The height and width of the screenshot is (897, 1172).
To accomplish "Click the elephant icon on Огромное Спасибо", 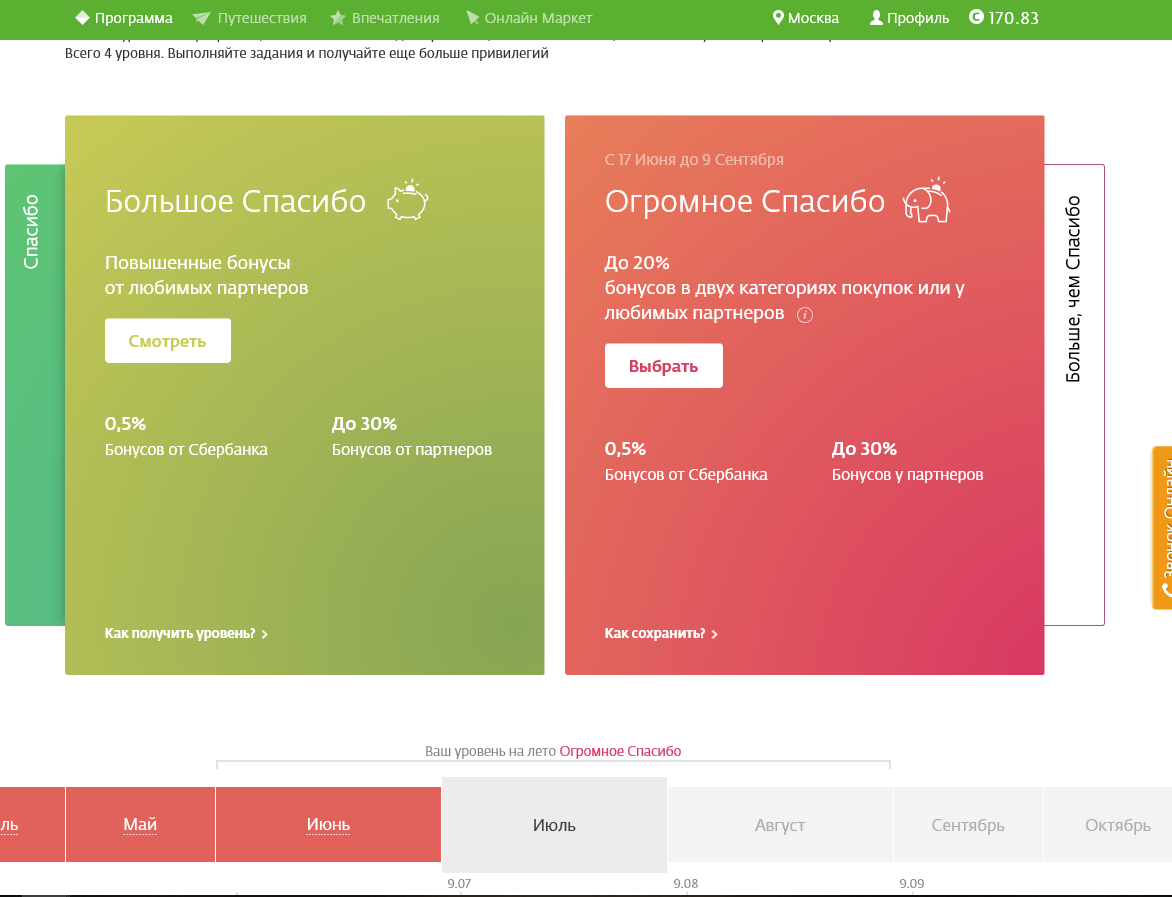I will (x=926, y=201).
